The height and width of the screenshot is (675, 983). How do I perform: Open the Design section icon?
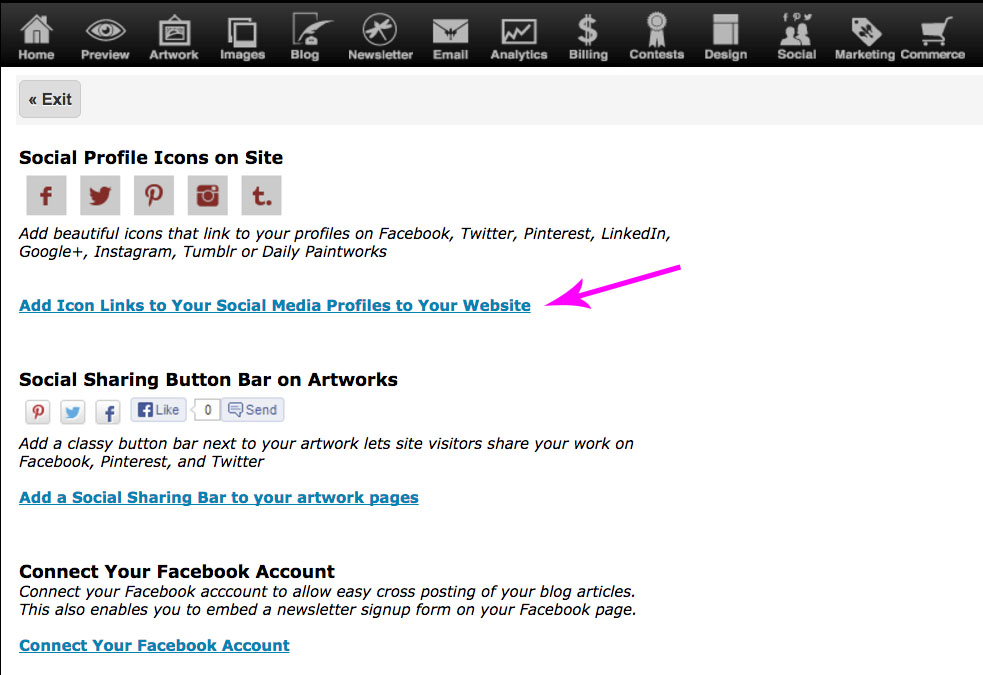point(725,30)
